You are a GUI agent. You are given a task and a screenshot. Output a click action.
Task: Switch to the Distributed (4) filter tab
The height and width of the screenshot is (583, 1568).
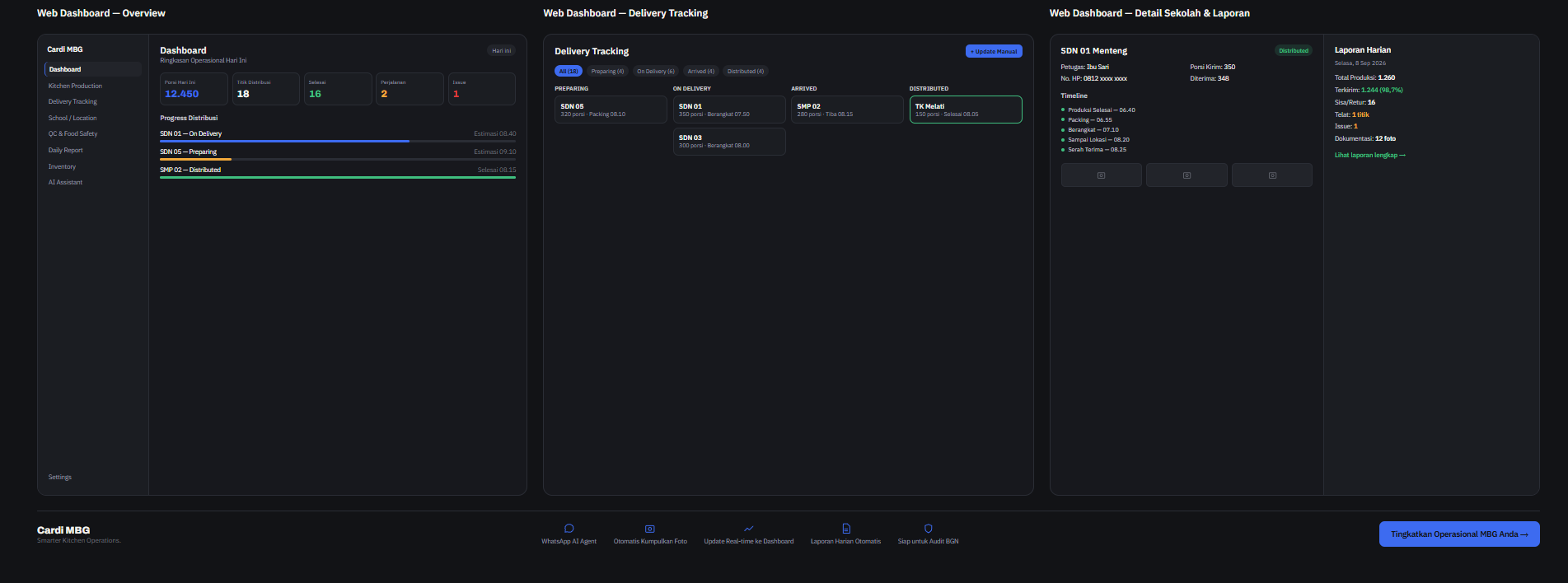745,71
